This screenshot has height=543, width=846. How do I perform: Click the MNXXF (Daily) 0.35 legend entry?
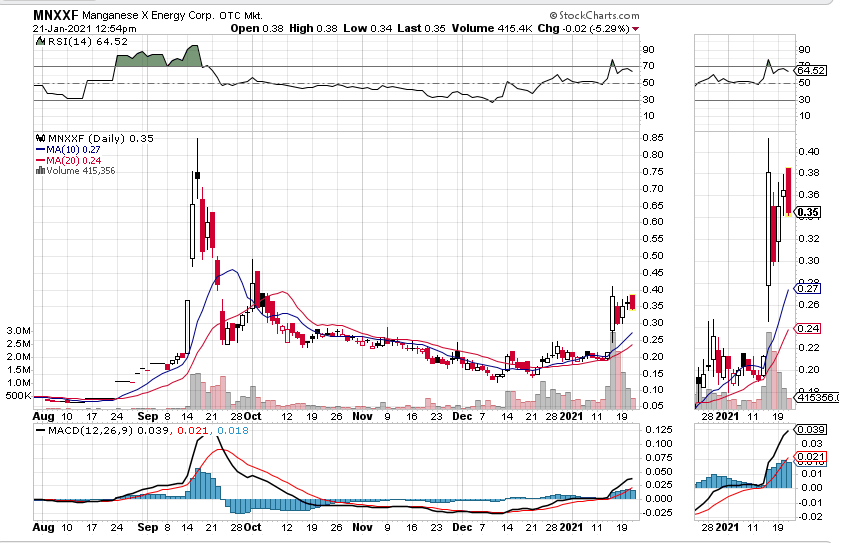click(x=101, y=139)
